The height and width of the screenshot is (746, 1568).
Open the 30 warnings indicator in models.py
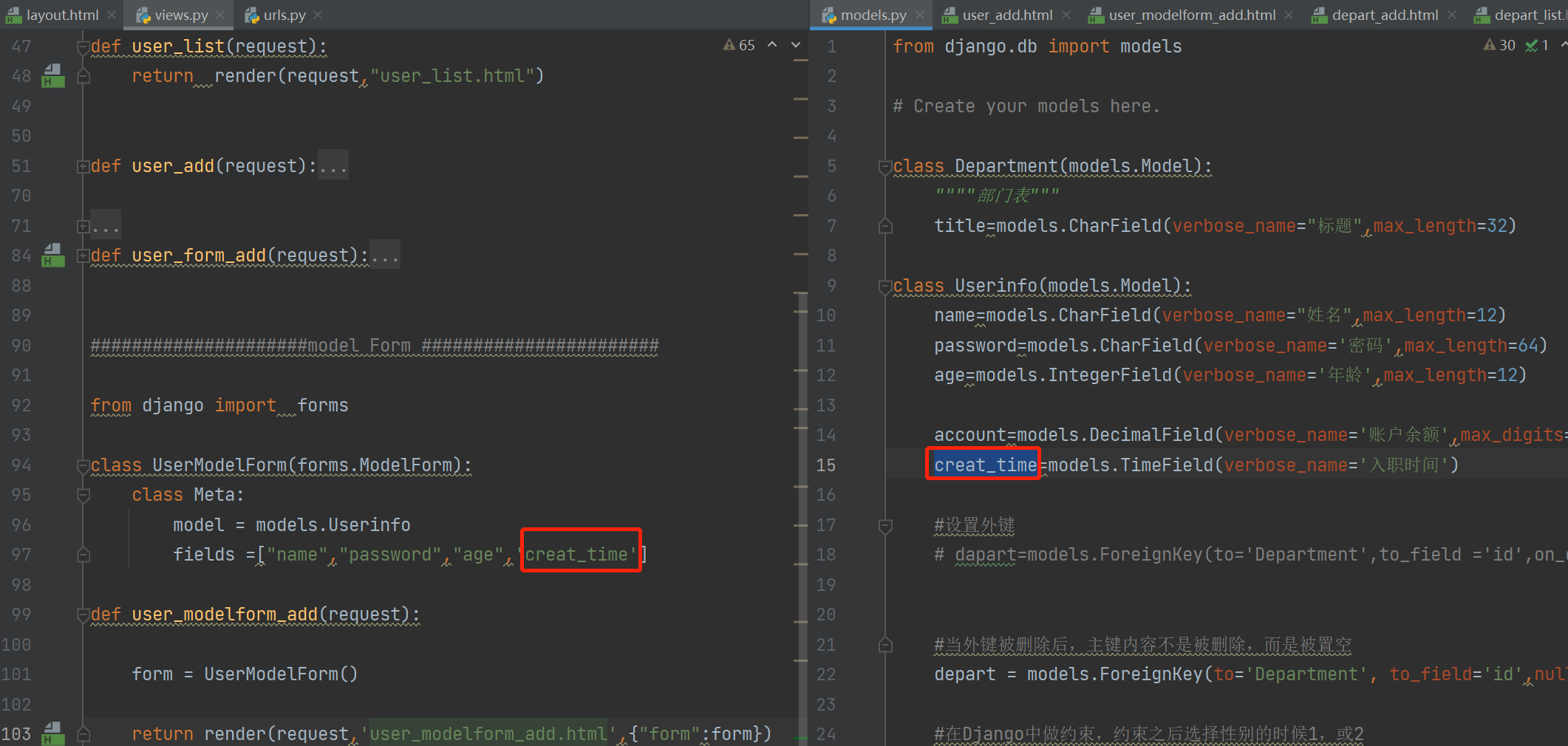(1499, 45)
